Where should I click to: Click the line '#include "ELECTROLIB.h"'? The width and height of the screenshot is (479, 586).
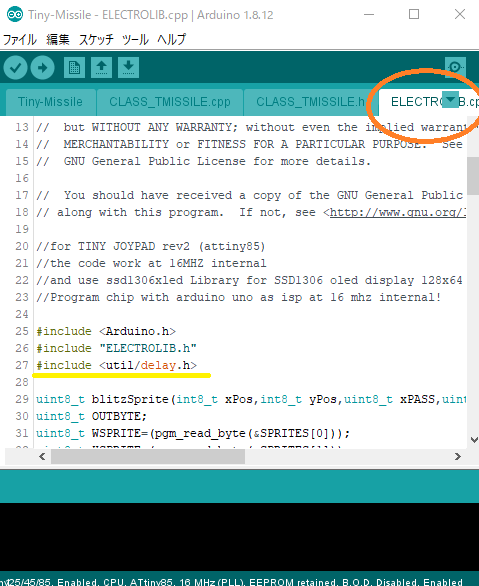tap(116, 348)
